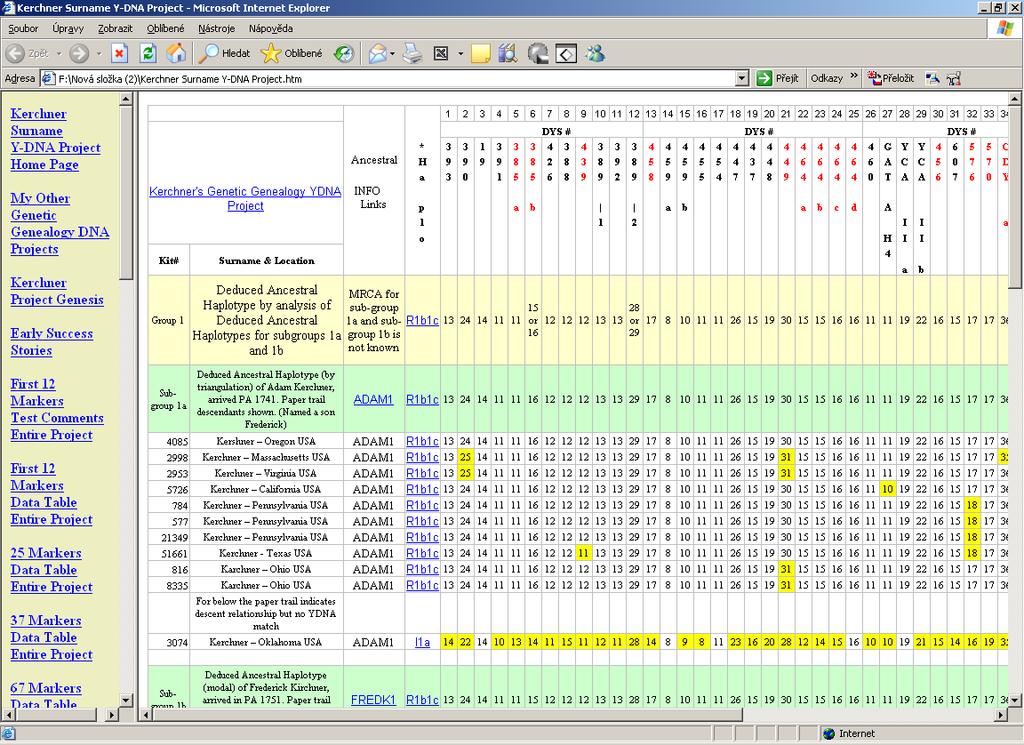The image size is (1024, 745).
Task: Click R1b1c link in kit 4085 row
Action: click(422, 441)
